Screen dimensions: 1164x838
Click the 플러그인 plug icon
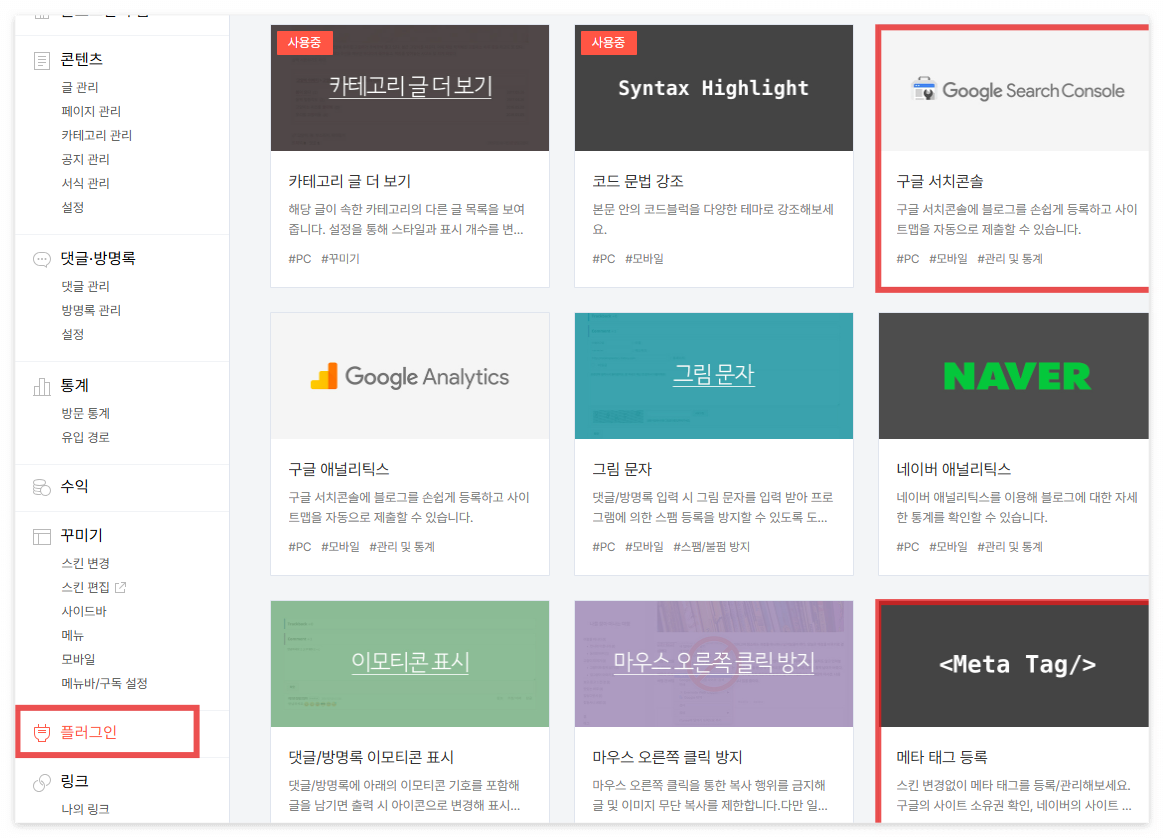pos(42,733)
